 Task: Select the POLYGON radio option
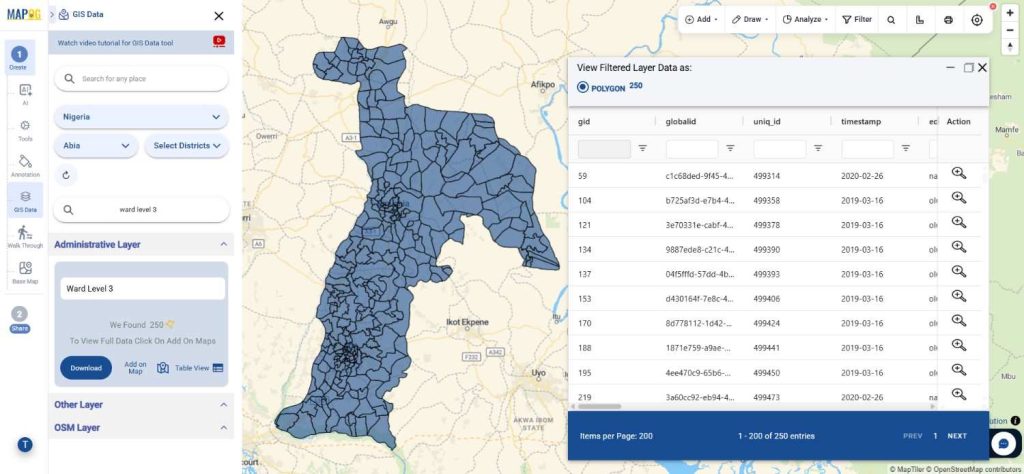[583, 87]
